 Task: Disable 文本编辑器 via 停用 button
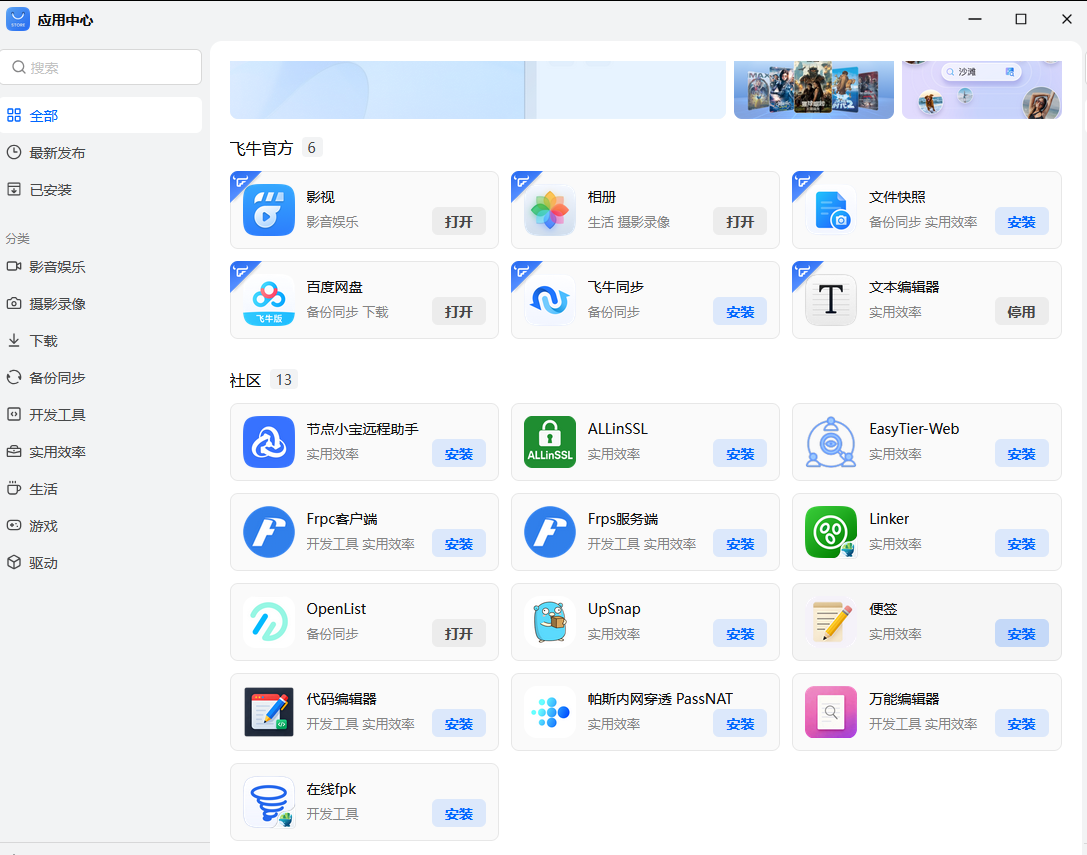click(1021, 311)
